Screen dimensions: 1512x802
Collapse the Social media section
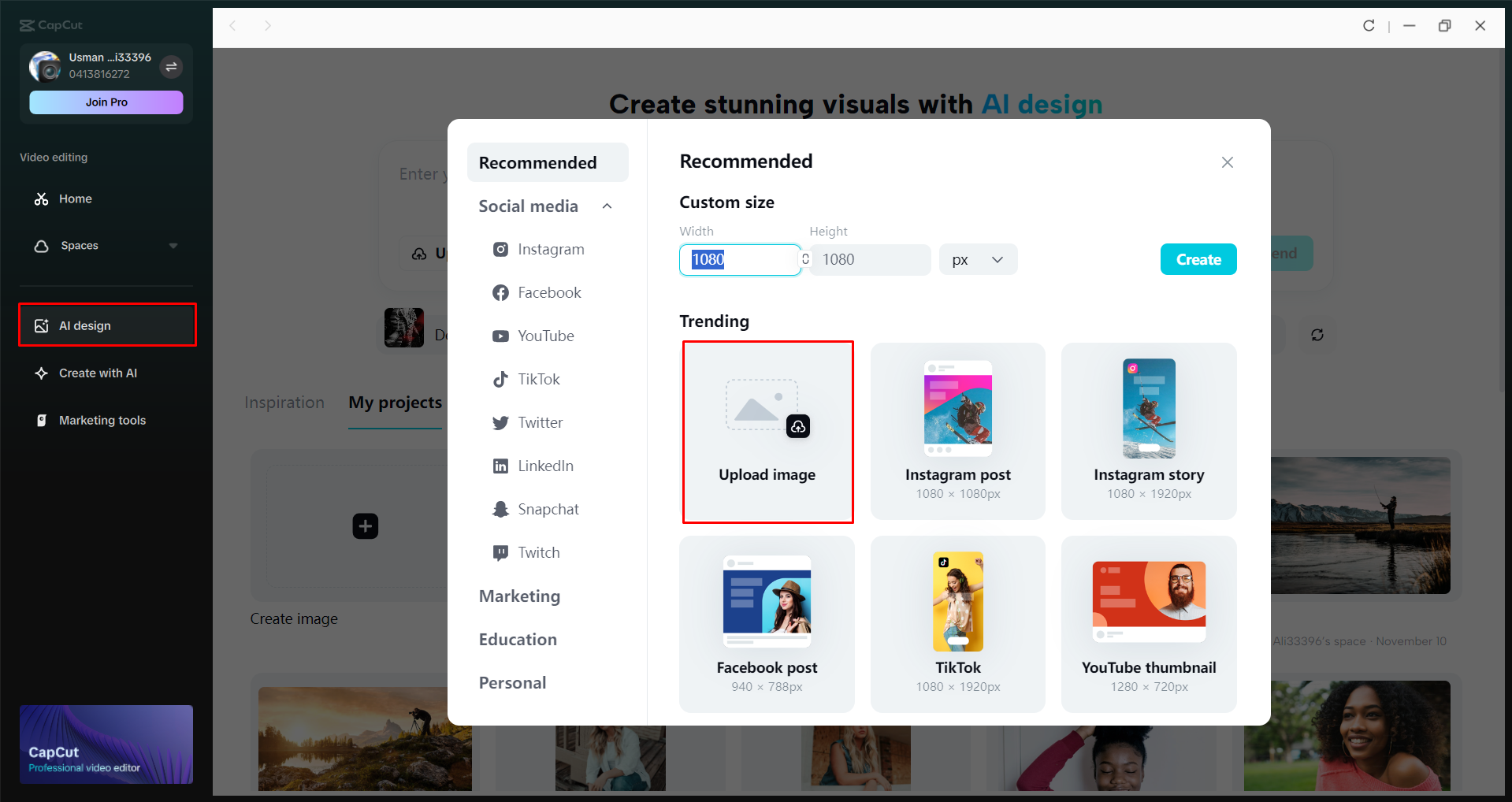click(607, 206)
